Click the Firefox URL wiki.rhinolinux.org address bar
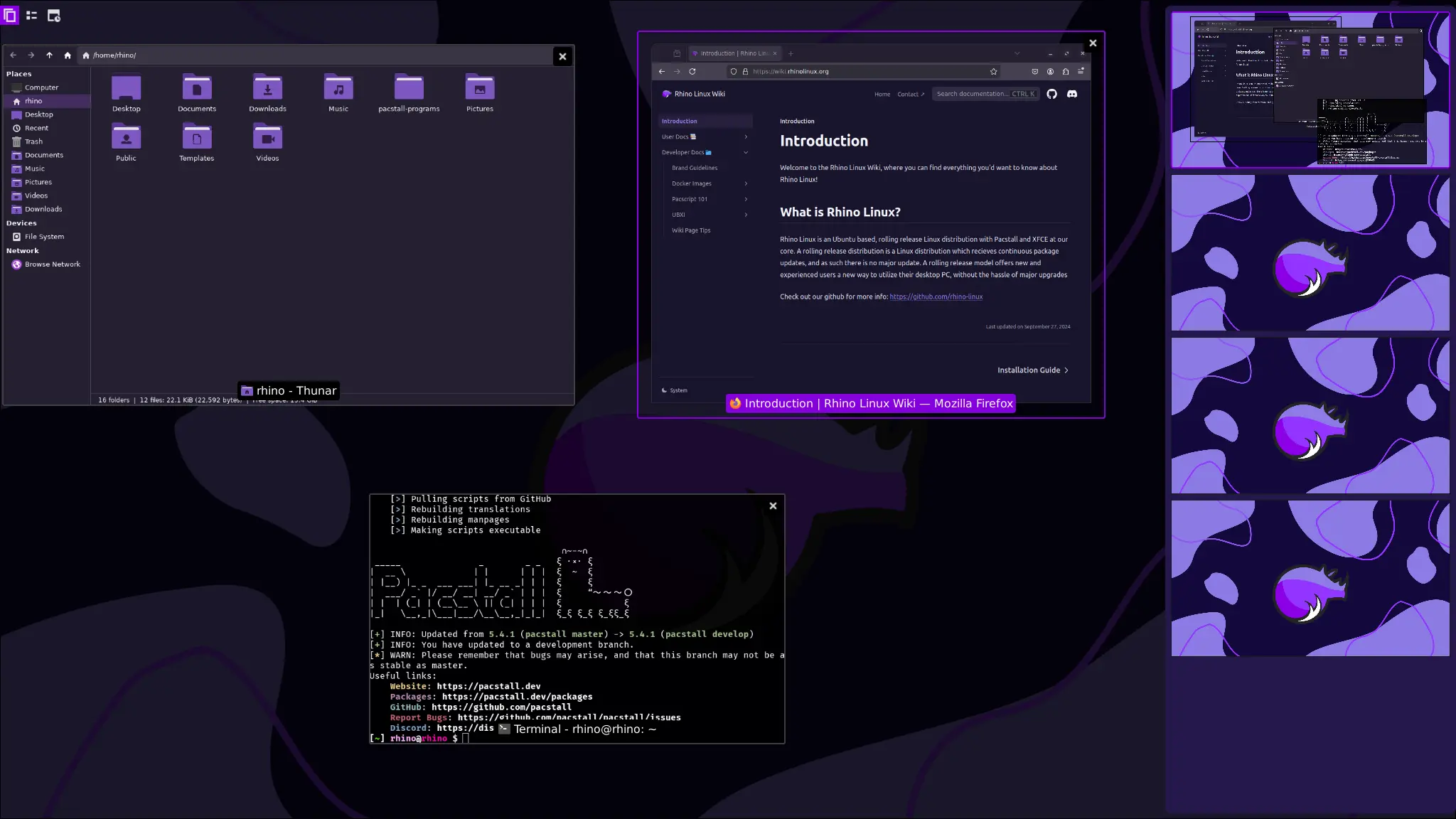The height and width of the screenshot is (819, 1456). click(863, 71)
